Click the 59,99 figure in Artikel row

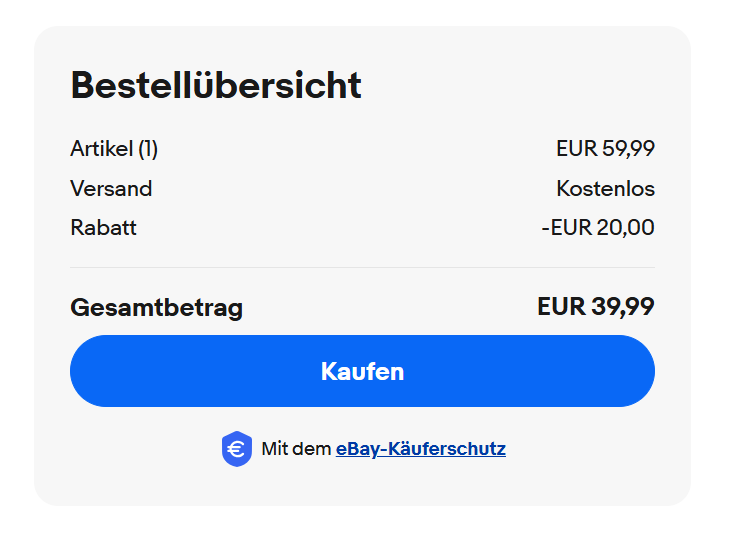[629, 149]
